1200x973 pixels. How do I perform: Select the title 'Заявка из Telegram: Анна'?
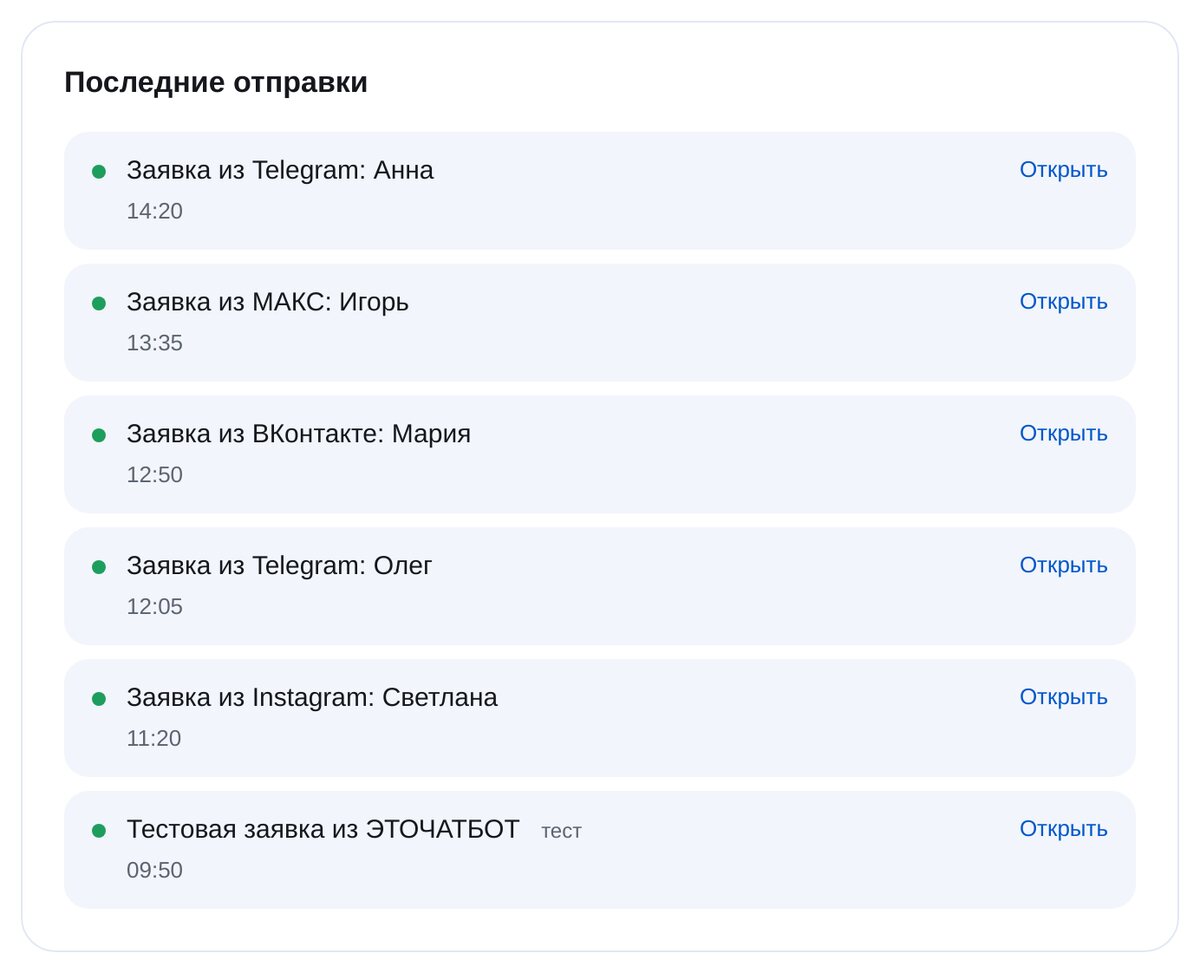[280, 171]
